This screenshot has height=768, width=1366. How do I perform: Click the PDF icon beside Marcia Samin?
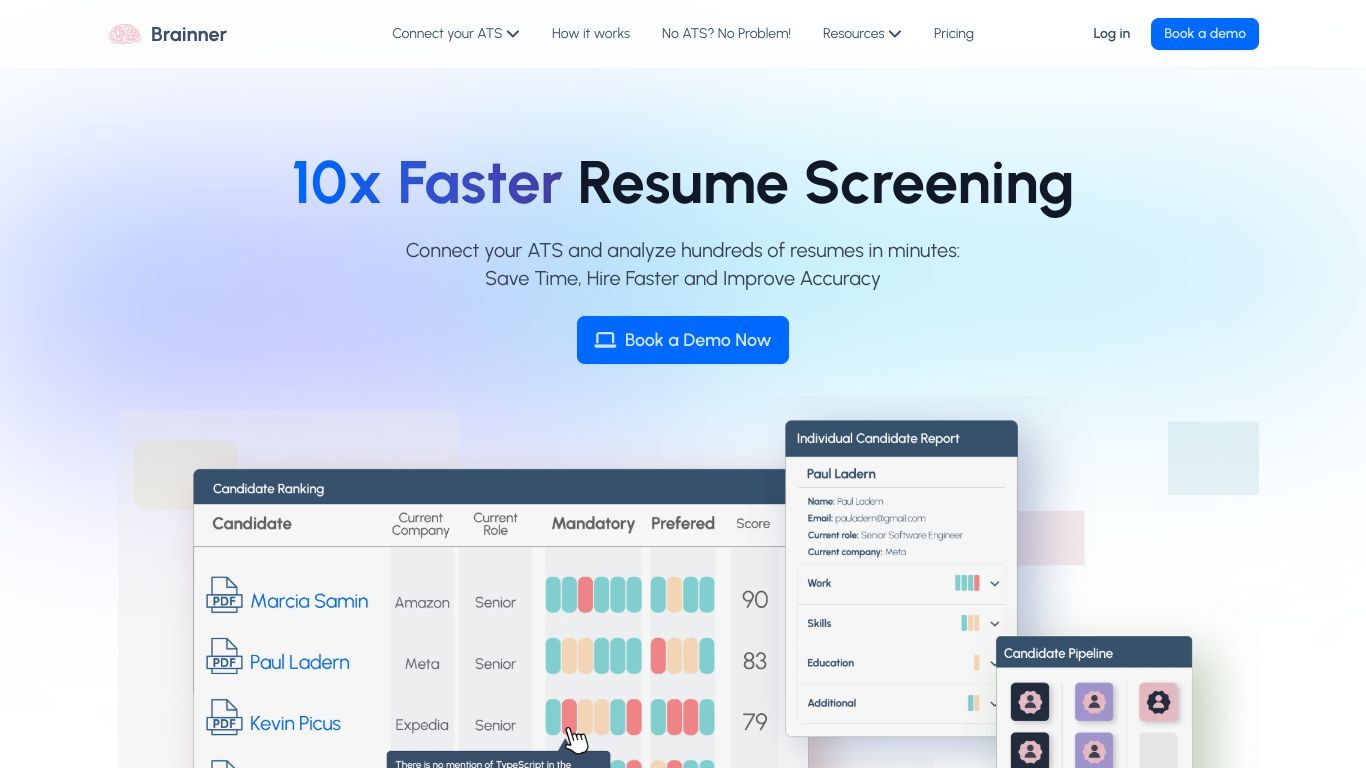coord(224,595)
